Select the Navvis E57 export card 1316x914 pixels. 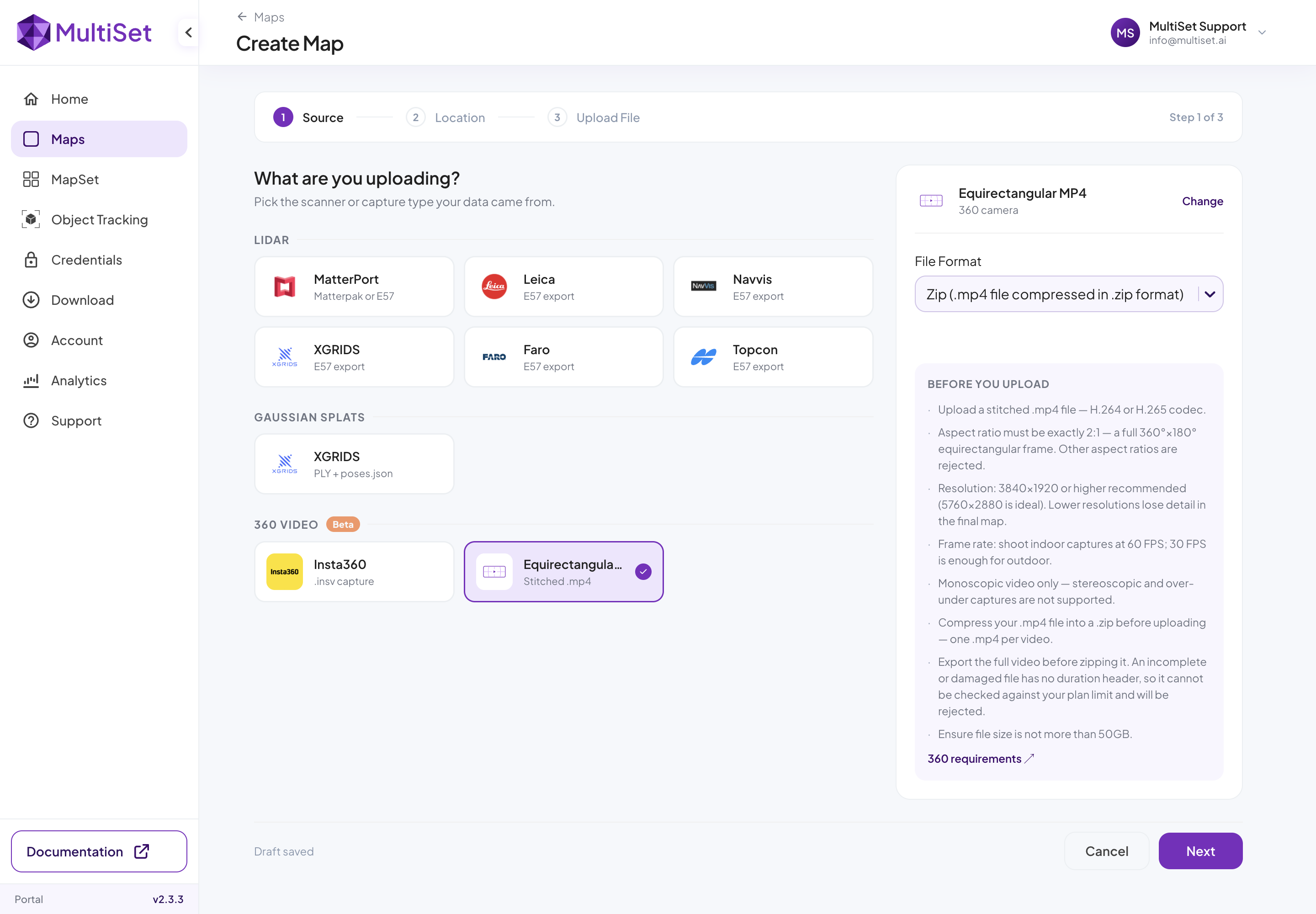(x=773, y=287)
